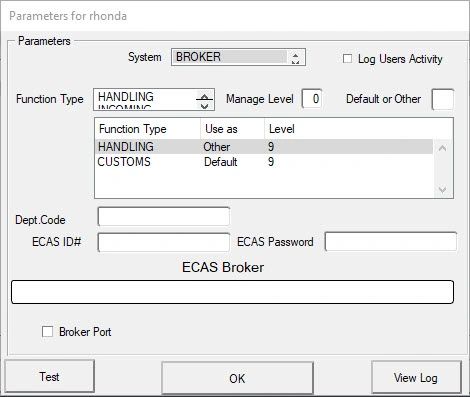Click the System spinner up arrow
The image size is (470, 397).
point(295,54)
